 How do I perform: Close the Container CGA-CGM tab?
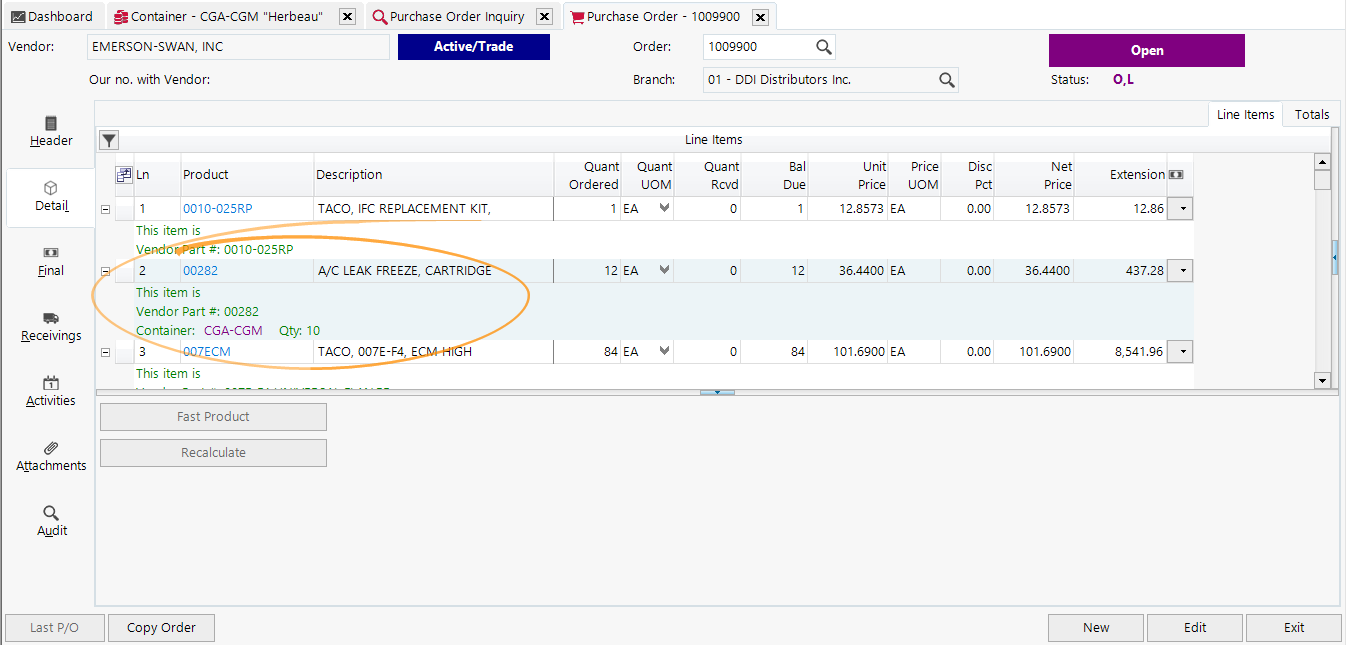pos(347,17)
